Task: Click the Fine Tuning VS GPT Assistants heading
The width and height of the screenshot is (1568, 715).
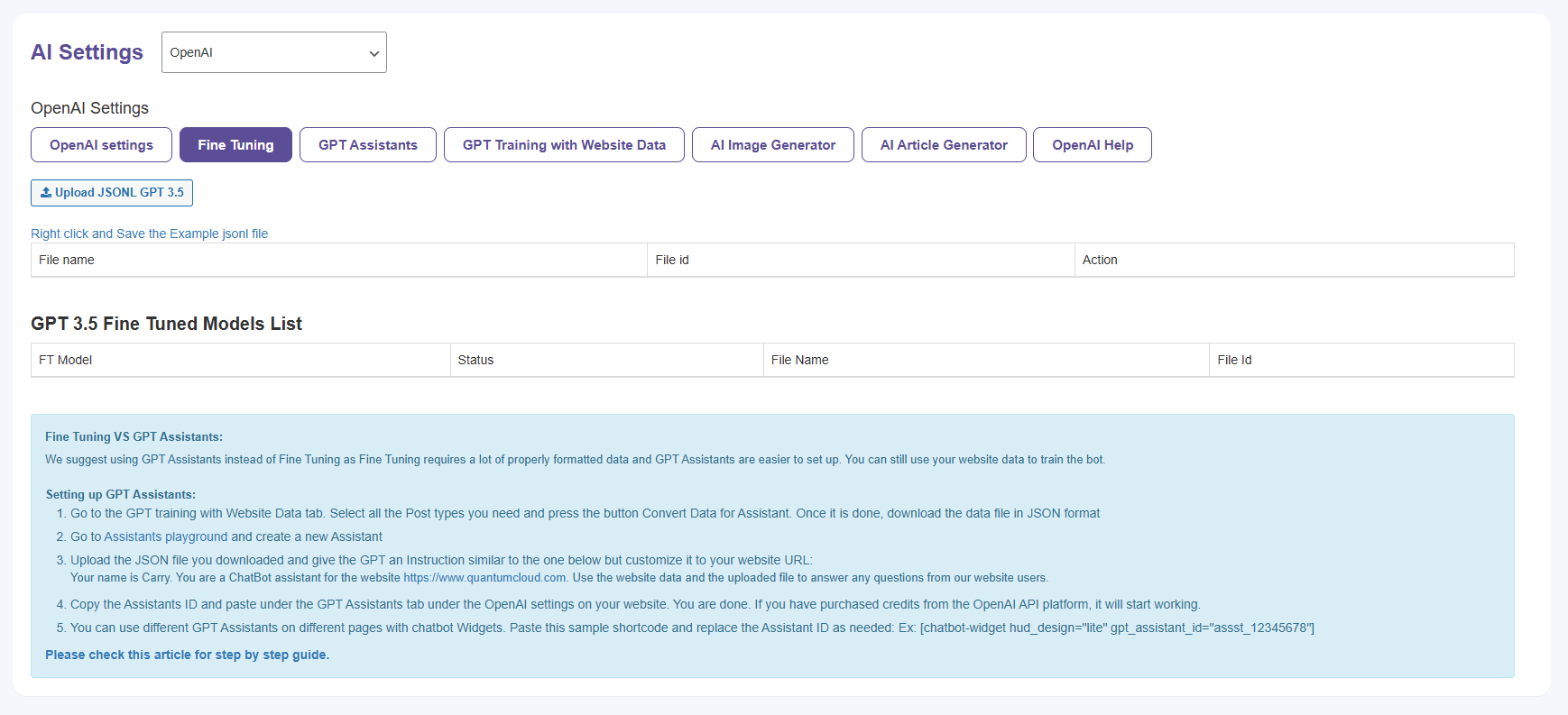Action: coord(134,436)
